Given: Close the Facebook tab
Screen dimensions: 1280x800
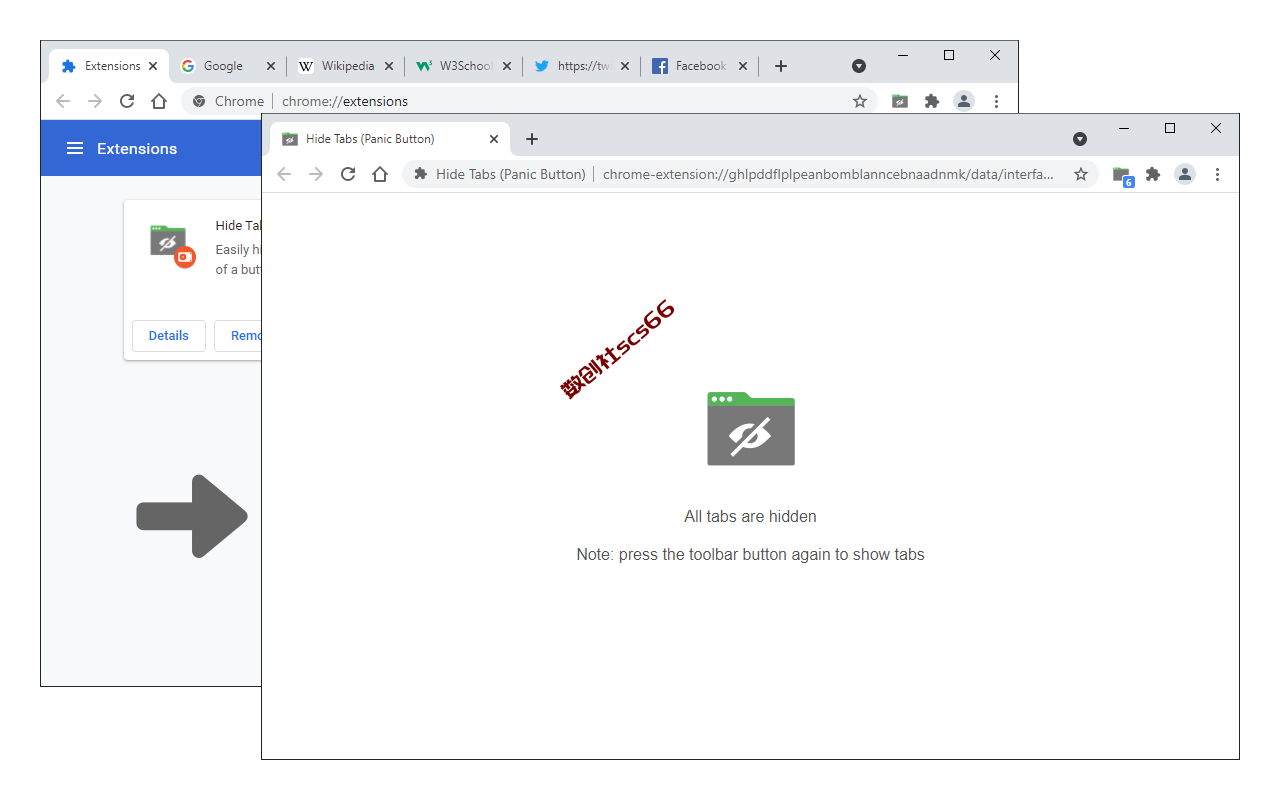Looking at the screenshot, I should 743,66.
